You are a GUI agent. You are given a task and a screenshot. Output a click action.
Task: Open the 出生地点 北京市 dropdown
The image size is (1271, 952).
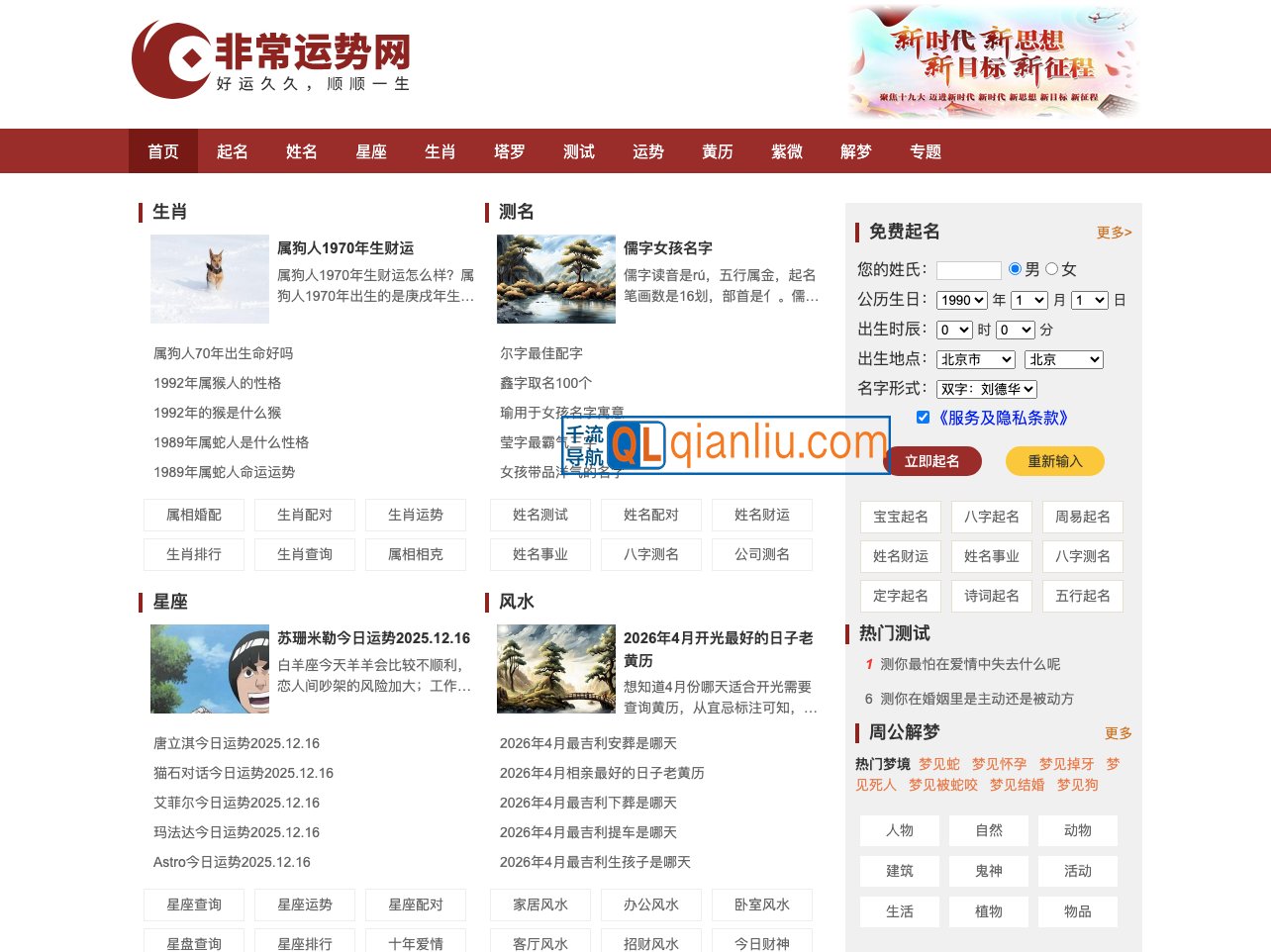[x=976, y=359]
